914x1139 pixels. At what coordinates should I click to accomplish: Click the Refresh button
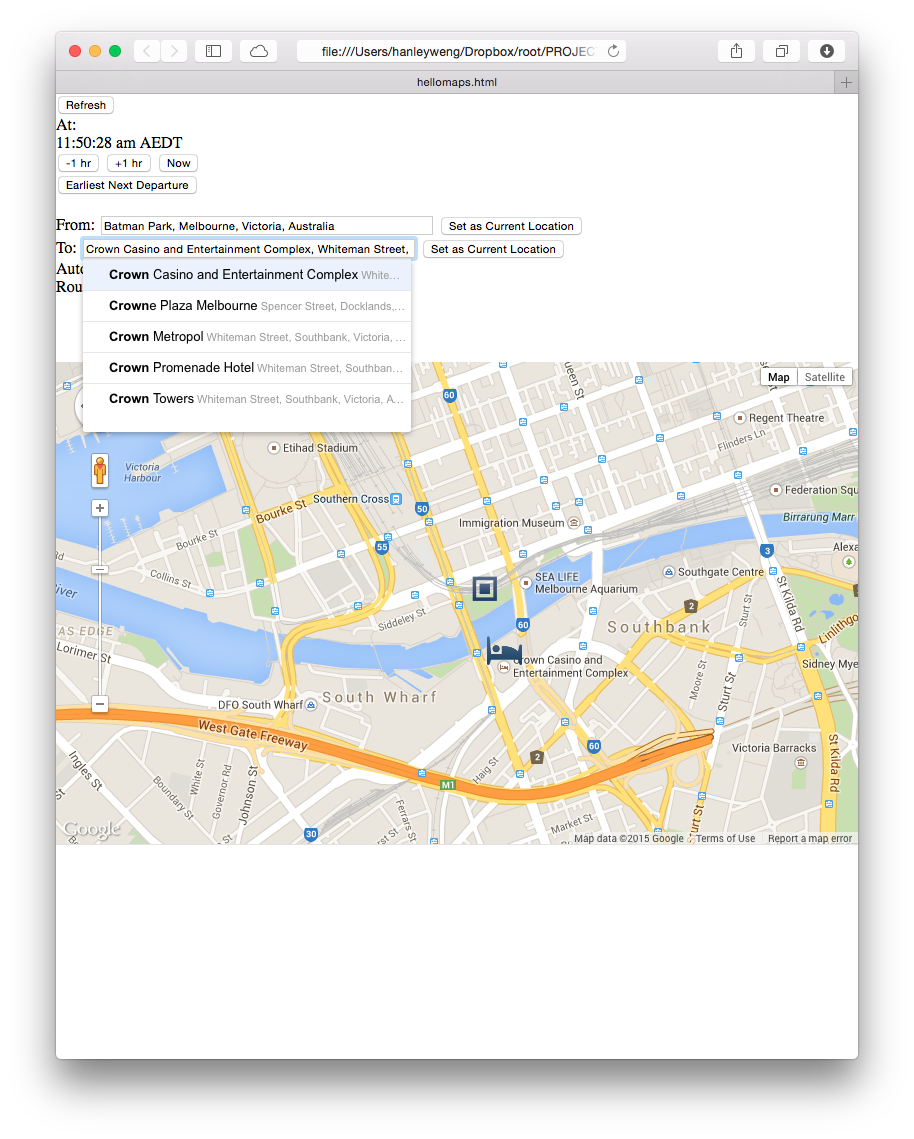(x=86, y=105)
